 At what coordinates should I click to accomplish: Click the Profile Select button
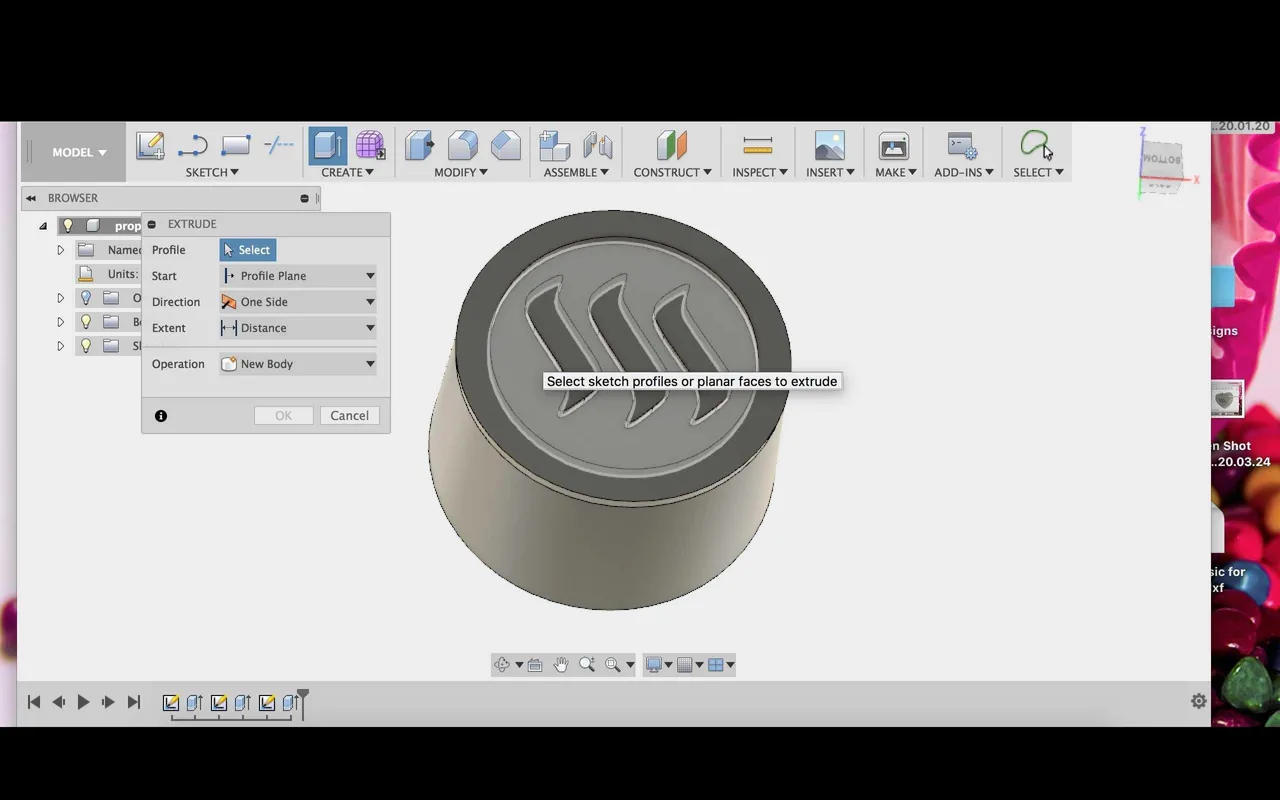(x=248, y=250)
